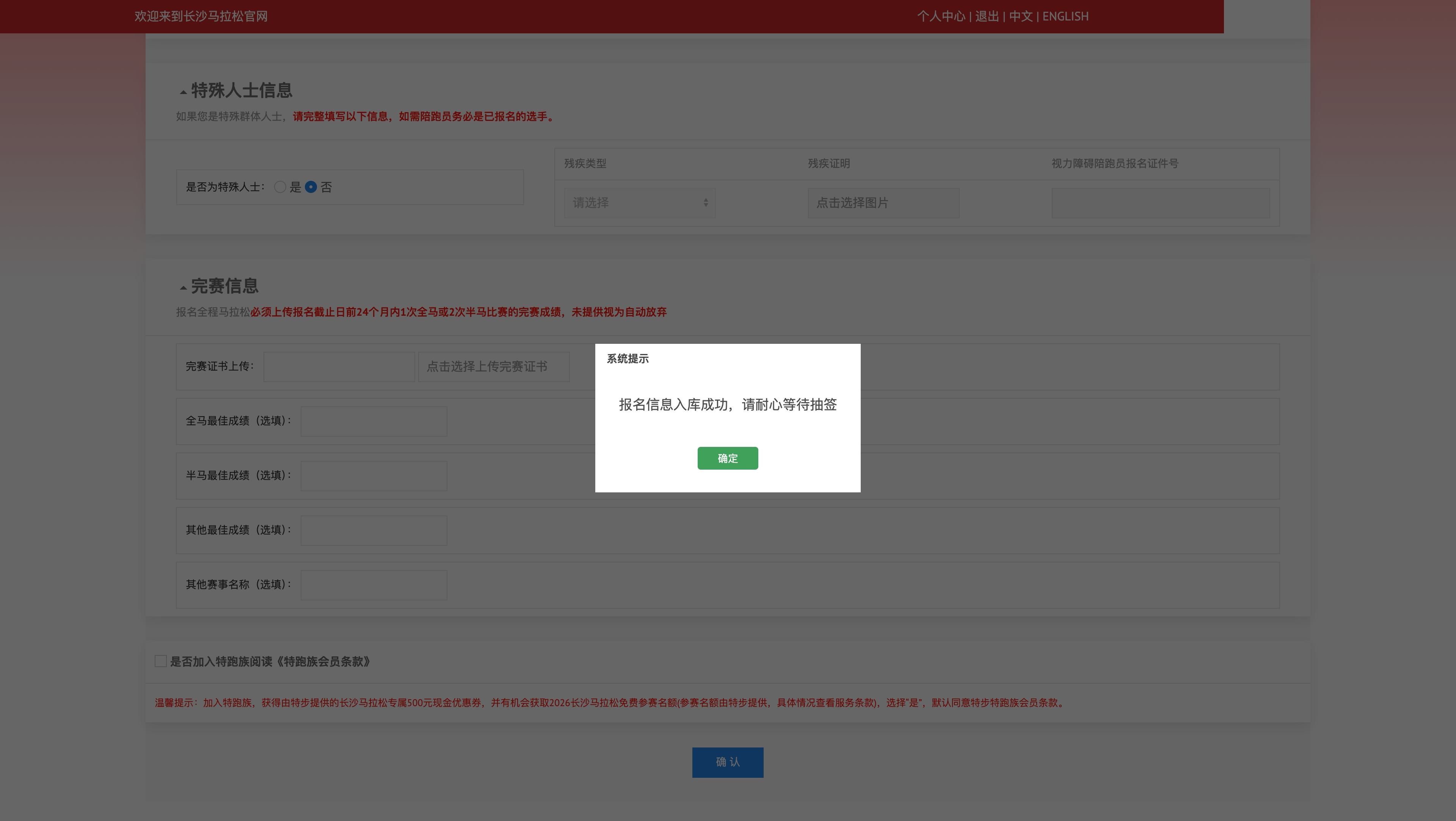Screen dimensions: 1456x821
Task: Click the 欢迎来到长沙马拉松官网 header text
Action: tap(201, 16)
